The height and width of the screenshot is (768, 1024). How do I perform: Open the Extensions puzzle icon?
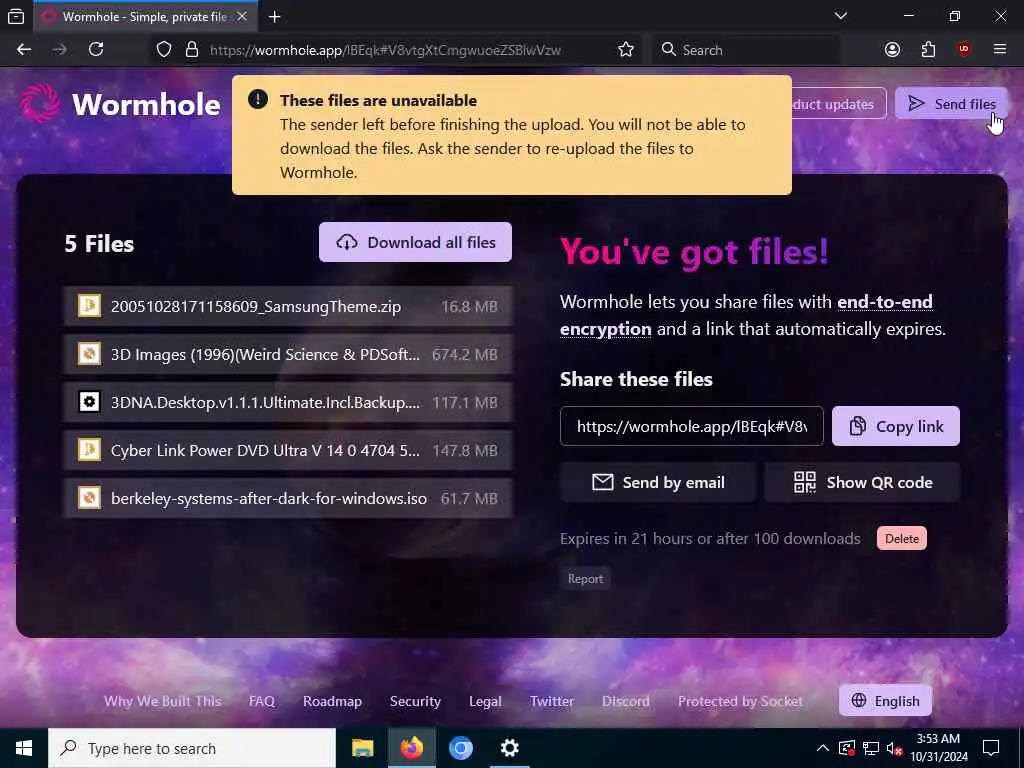(x=928, y=50)
